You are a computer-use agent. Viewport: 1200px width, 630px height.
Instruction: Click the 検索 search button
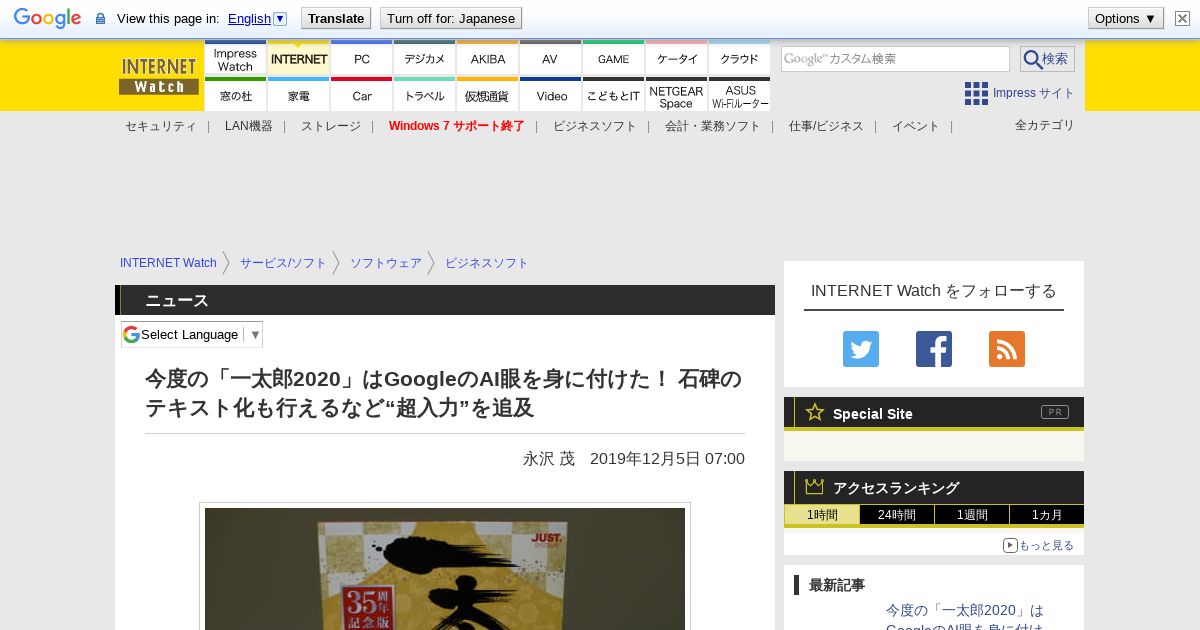[1047, 59]
